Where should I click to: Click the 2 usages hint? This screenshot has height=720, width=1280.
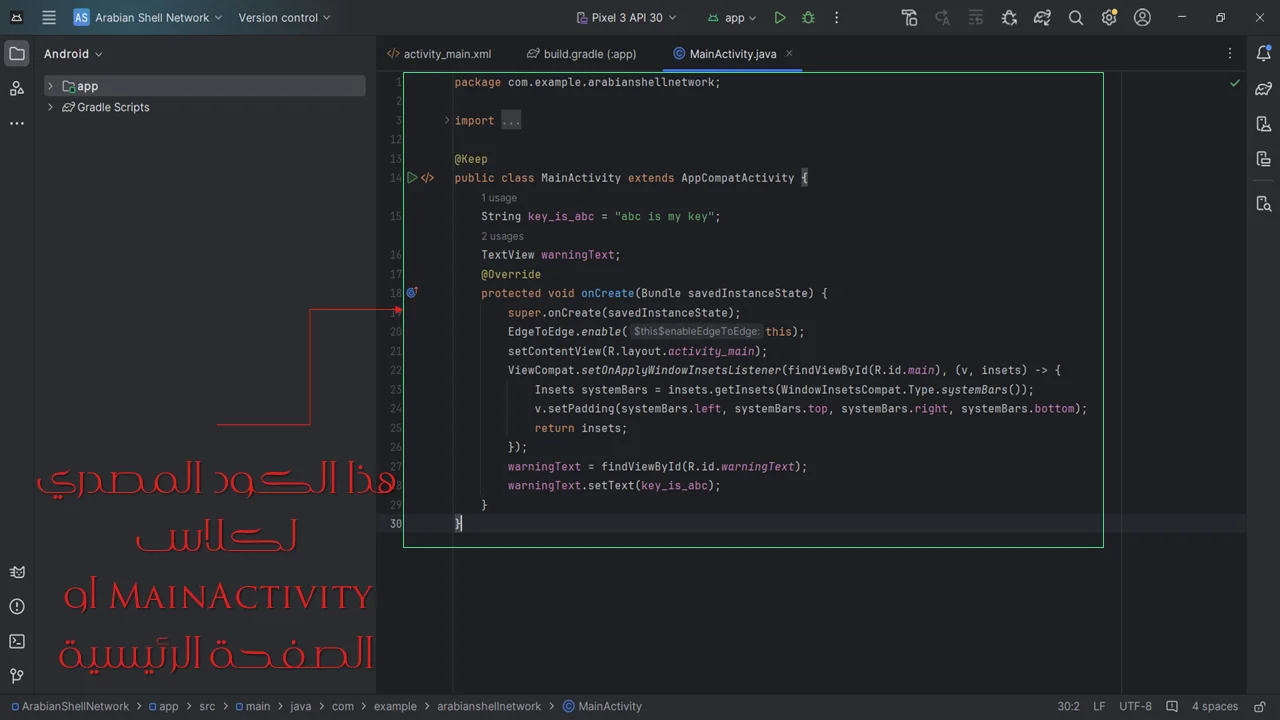502,236
